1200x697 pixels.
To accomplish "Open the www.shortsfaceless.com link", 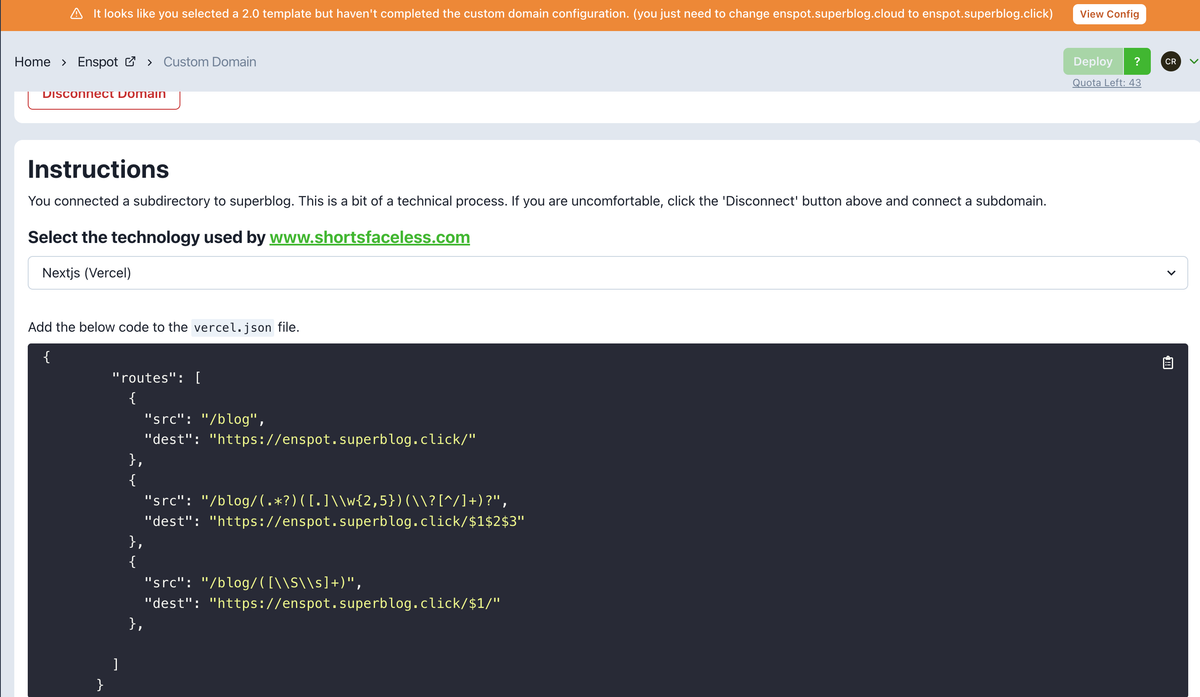I will (x=369, y=238).
